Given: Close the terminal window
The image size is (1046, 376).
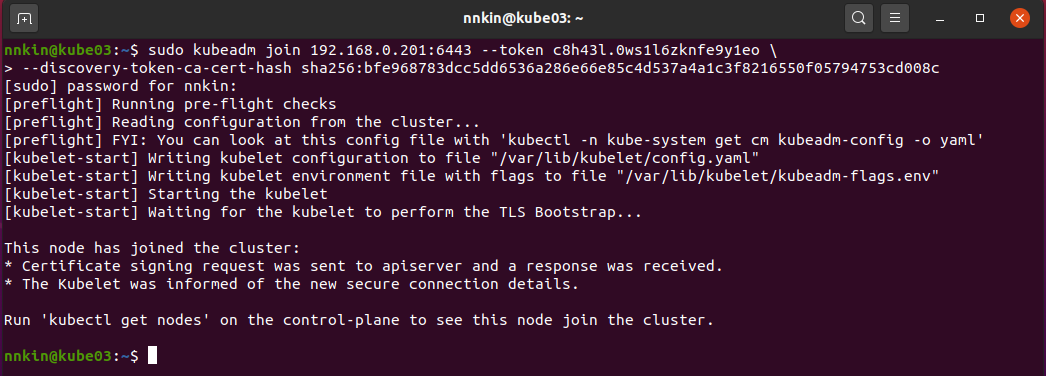Looking at the screenshot, I should click(1019, 18).
